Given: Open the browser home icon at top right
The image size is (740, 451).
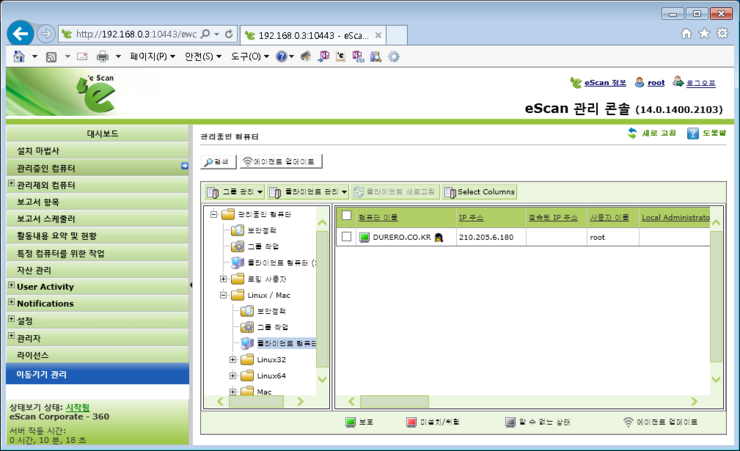Looking at the screenshot, I should pyautogui.click(x=686, y=33).
